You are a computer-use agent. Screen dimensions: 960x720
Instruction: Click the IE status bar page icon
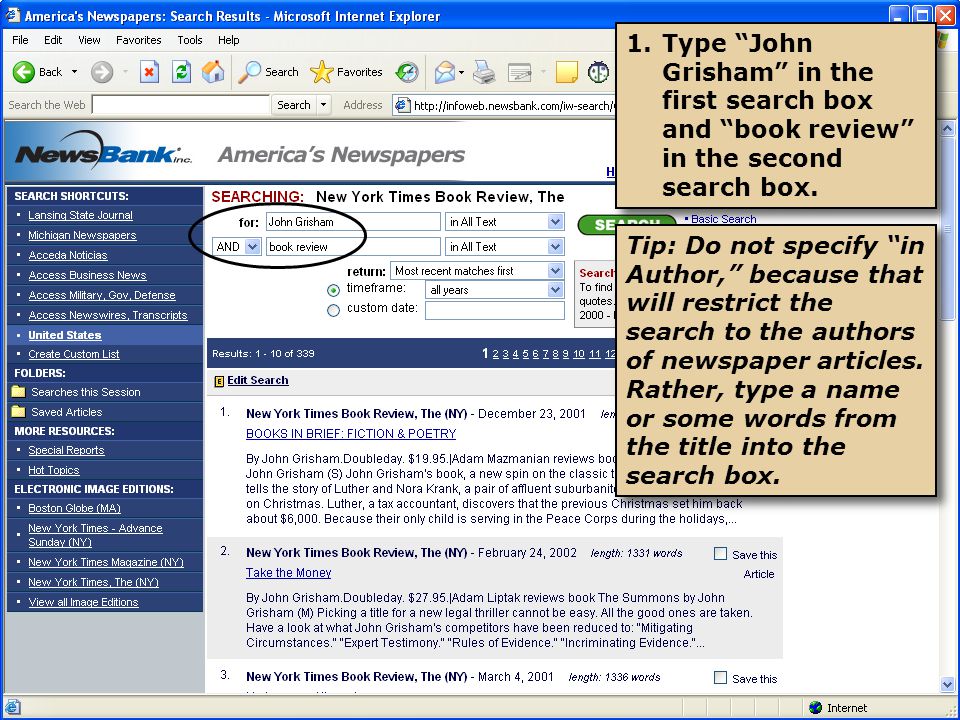[12, 707]
